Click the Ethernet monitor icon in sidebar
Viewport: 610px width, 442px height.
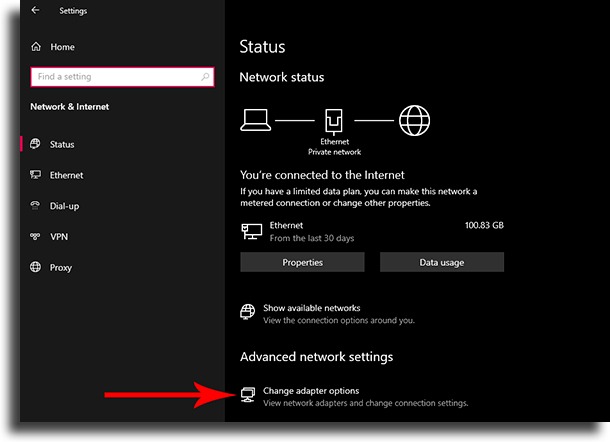pos(35,175)
